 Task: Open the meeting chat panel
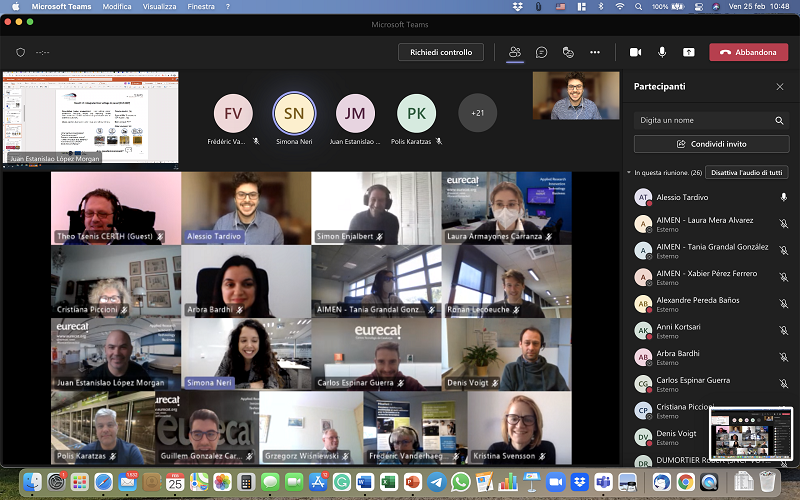[541, 52]
